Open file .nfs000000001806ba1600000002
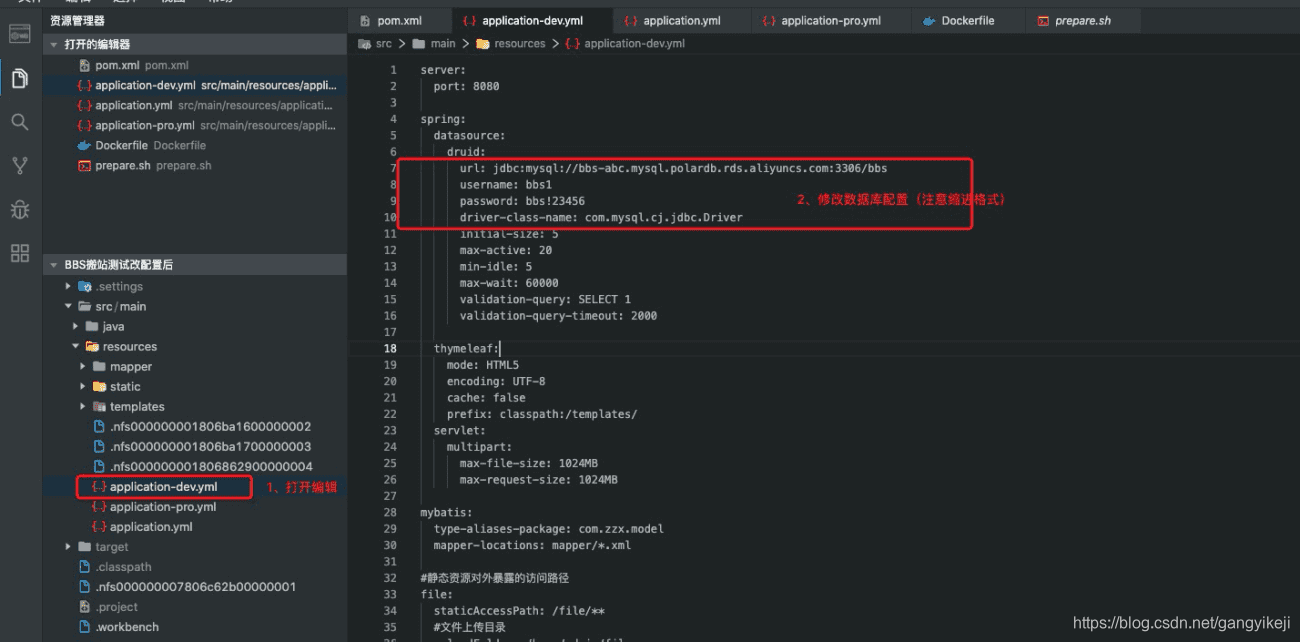1300x642 pixels. tap(195, 426)
